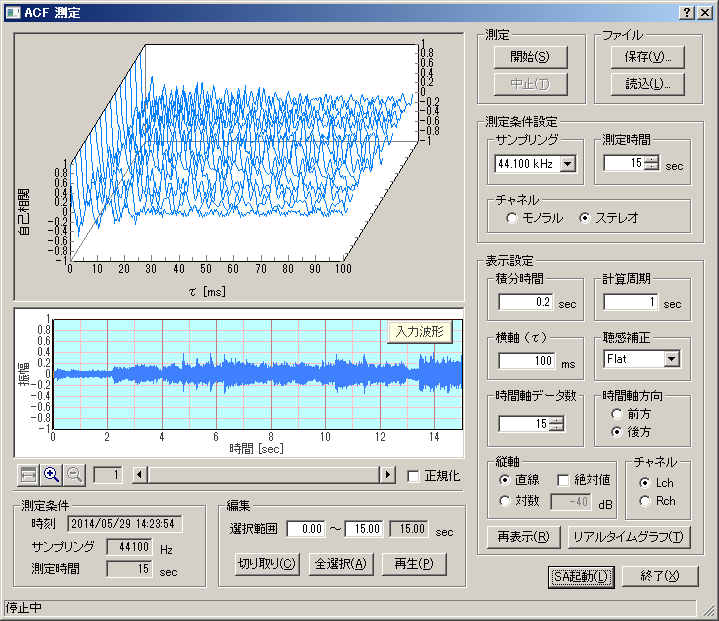Click the help question mark button
The width and height of the screenshot is (719, 621).
[x=688, y=12]
